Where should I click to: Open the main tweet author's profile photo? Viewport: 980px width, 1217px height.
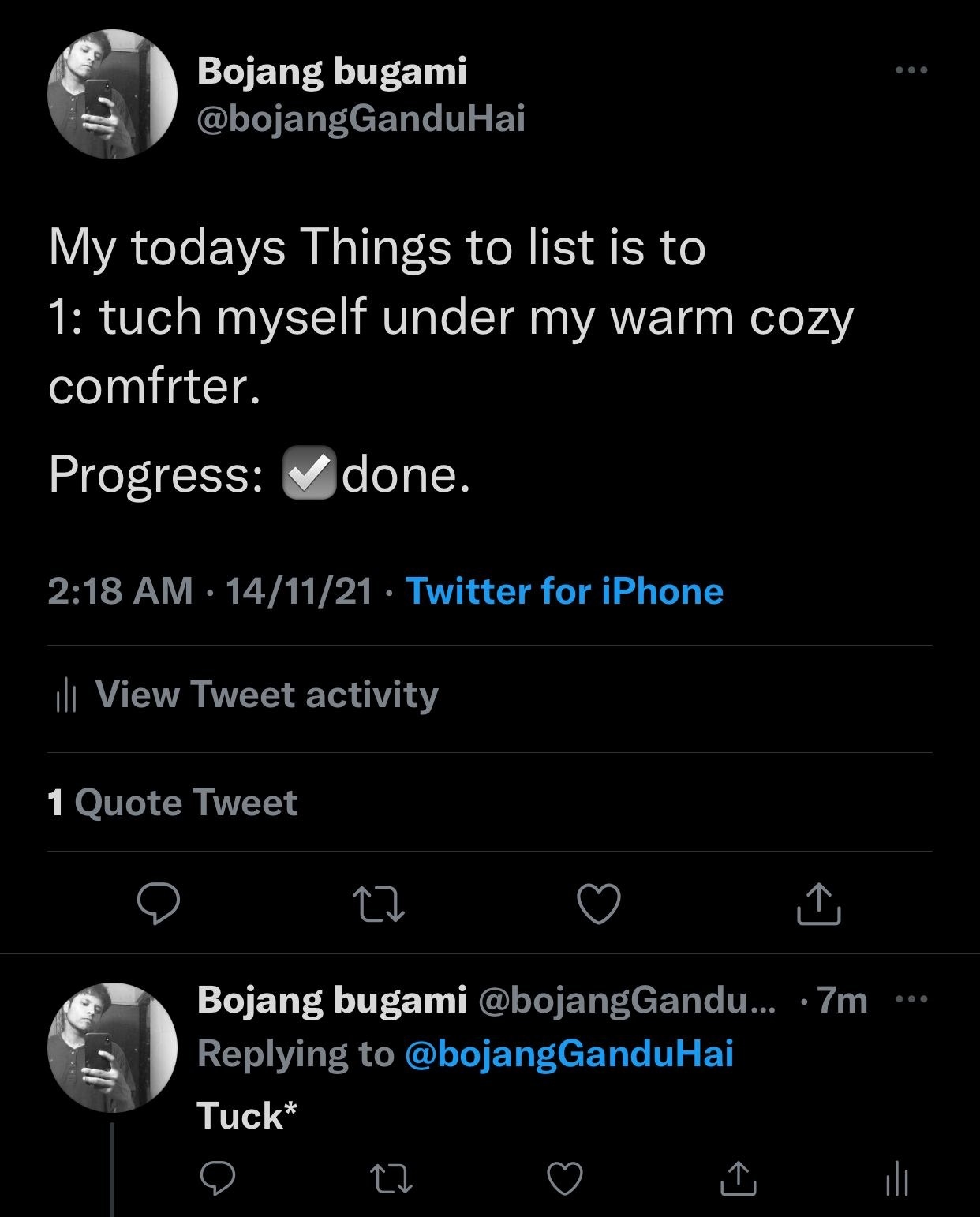pos(112,94)
